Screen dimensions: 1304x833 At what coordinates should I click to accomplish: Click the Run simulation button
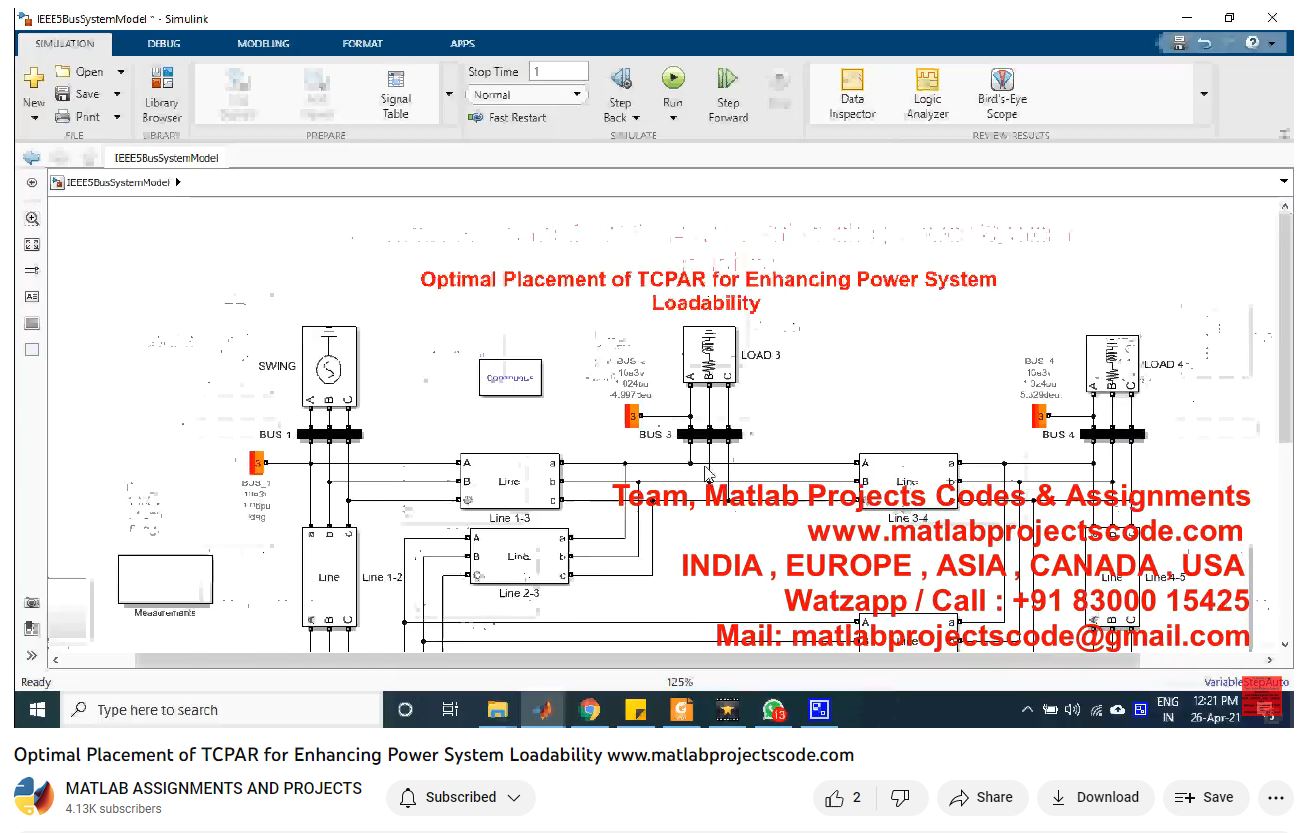673,79
